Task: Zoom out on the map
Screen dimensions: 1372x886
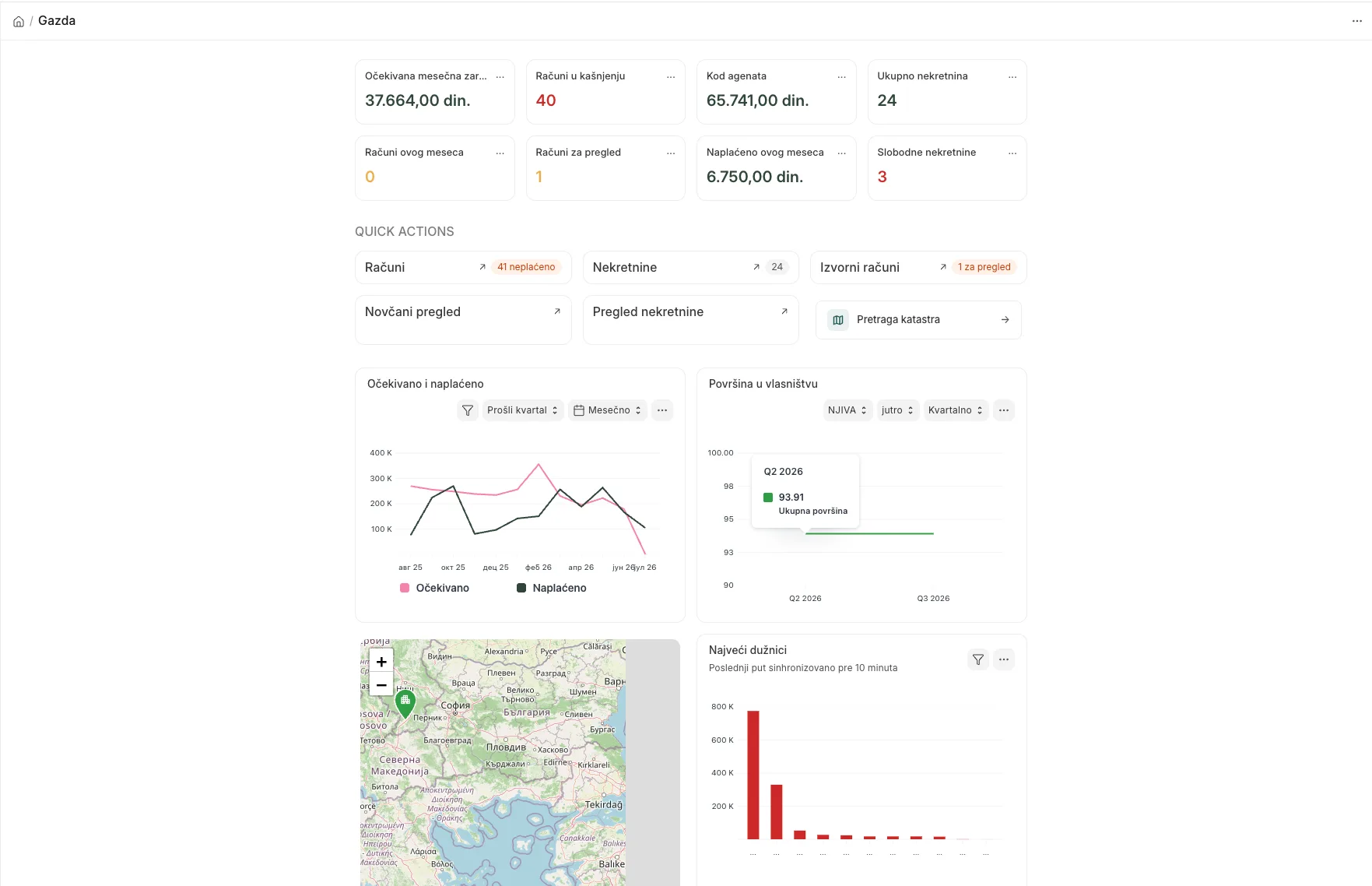Action: (381, 685)
